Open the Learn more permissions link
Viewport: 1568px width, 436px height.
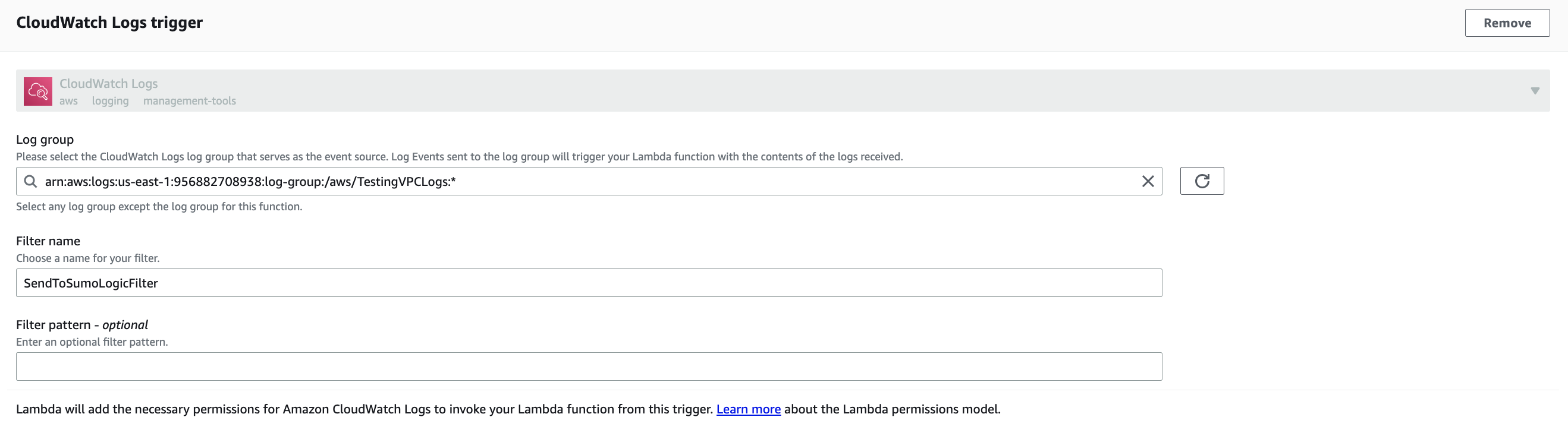point(748,409)
